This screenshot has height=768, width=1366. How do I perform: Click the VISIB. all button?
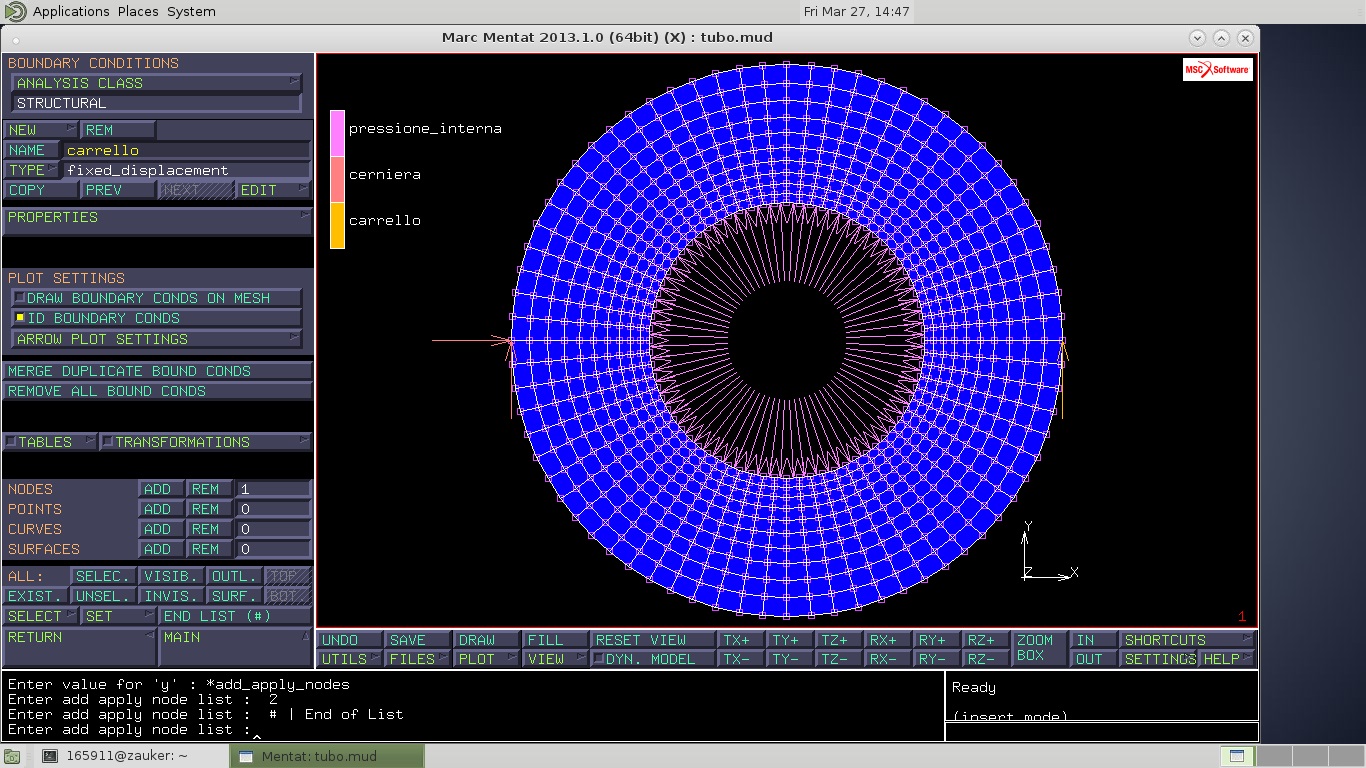[x=171, y=576]
